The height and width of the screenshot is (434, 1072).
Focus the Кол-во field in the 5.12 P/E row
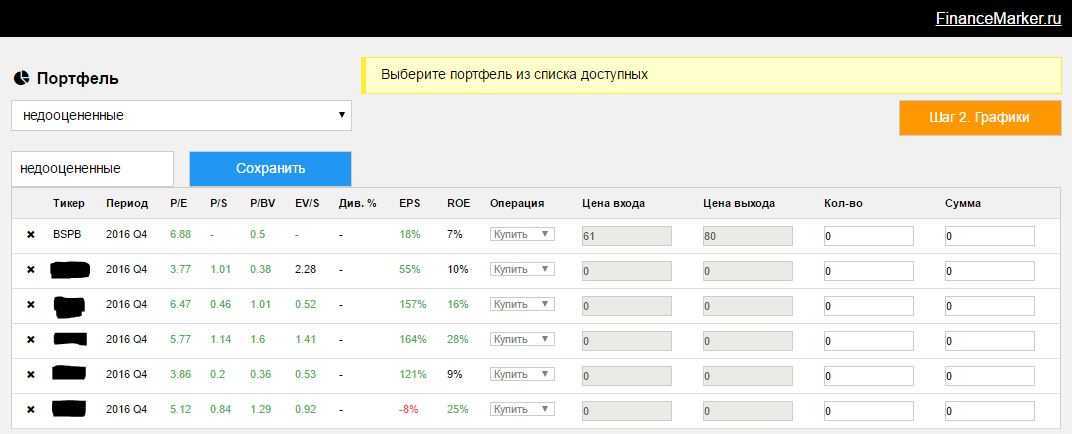868,411
